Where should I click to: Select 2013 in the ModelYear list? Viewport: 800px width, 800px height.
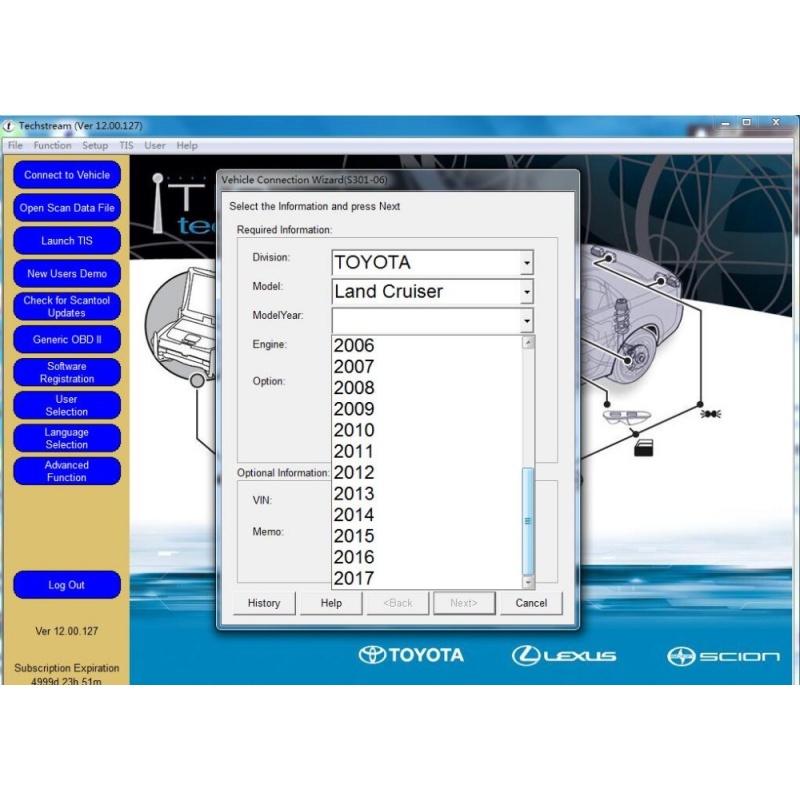click(427, 493)
